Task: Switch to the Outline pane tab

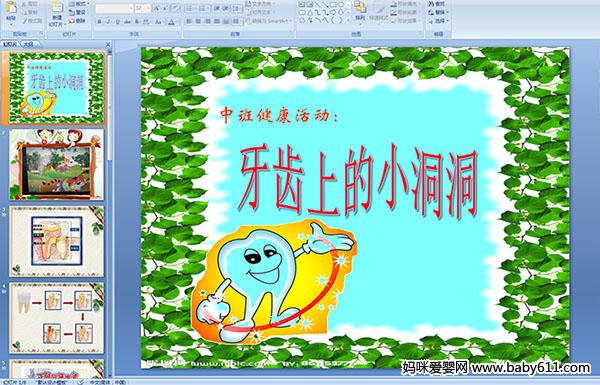Action: 28,44
